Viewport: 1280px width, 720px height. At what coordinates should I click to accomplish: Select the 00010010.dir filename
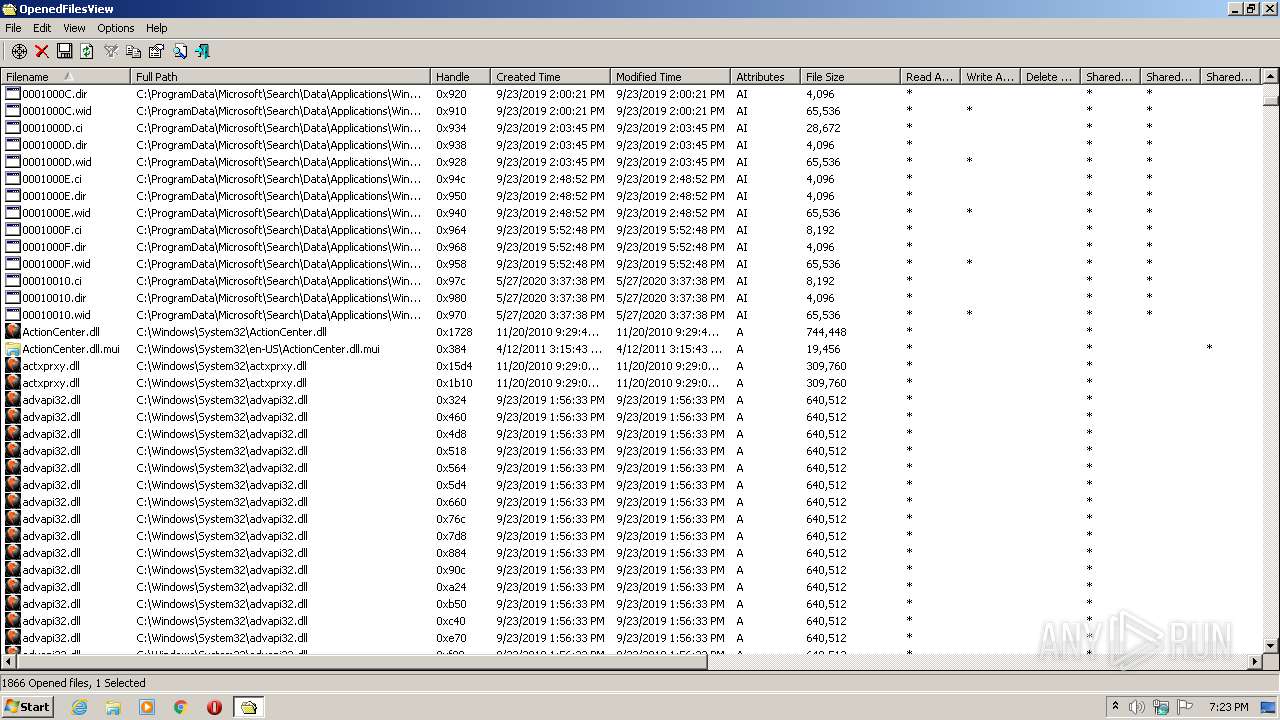[x=54, y=298]
